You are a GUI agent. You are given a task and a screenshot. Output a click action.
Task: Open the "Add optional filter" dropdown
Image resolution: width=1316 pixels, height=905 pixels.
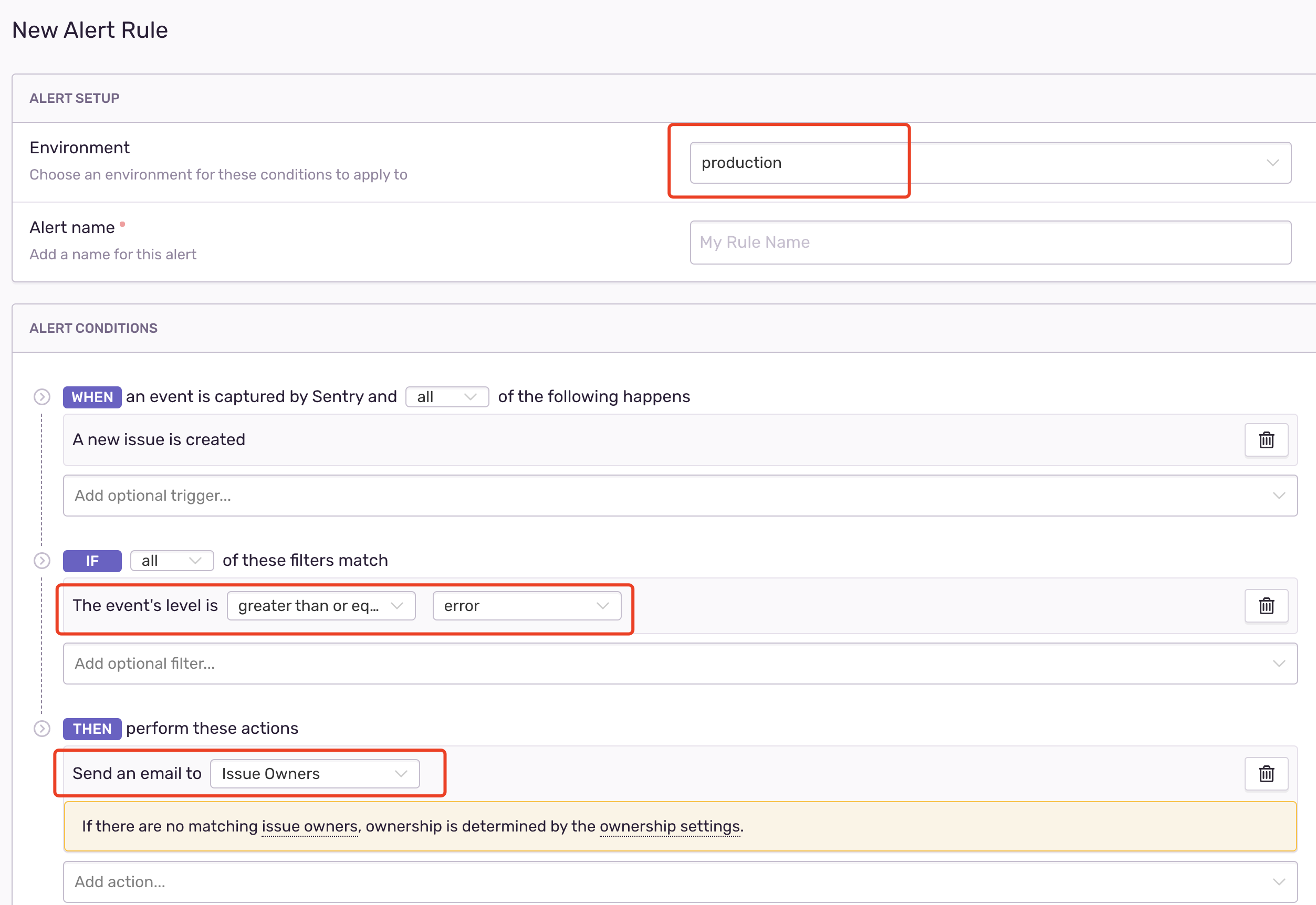point(680,663)
